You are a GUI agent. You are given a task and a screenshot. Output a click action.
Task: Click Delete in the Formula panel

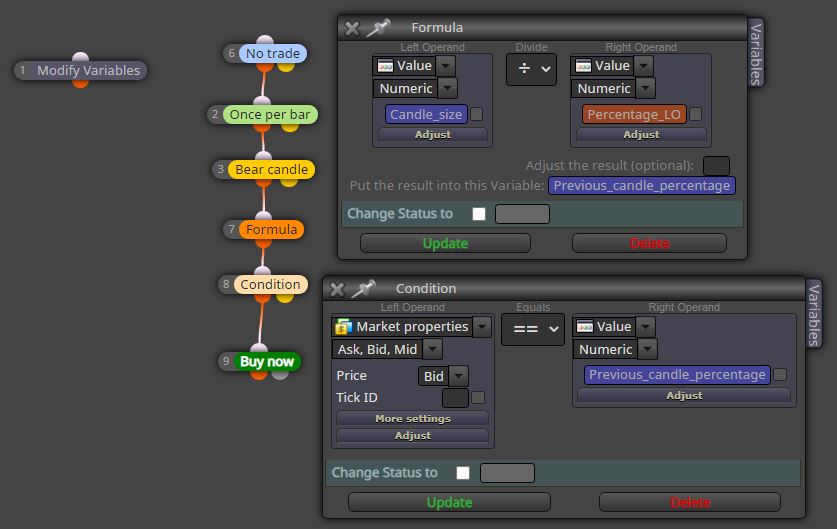pyautogui.click(x=649, y=243)
